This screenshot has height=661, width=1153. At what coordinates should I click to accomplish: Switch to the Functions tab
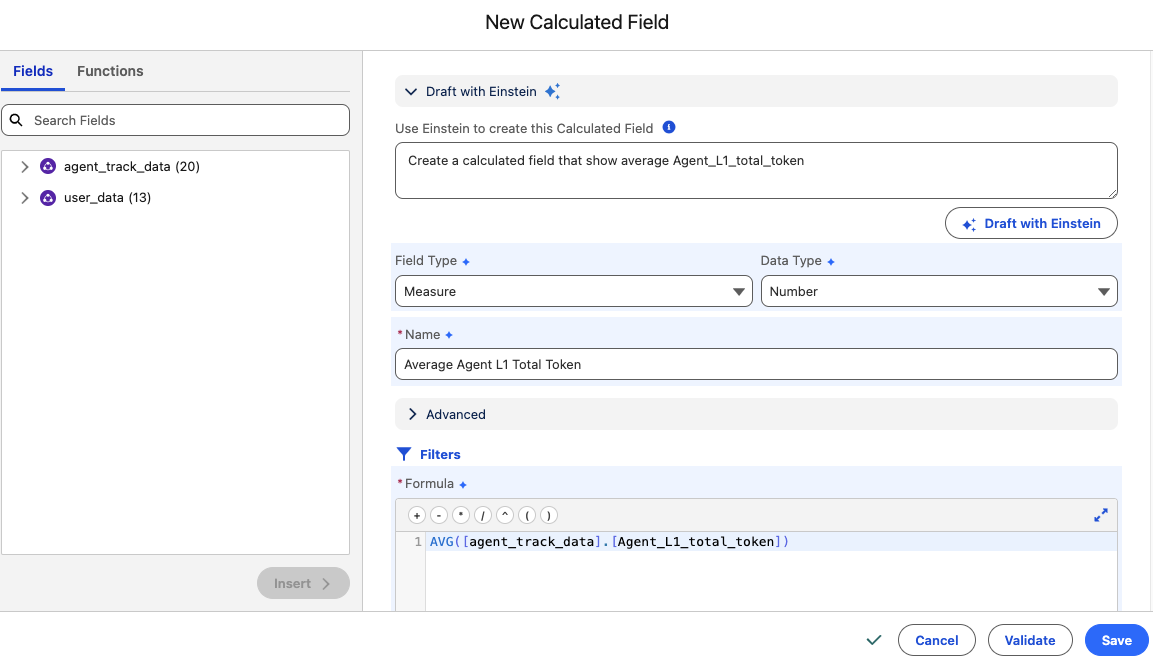pyautogui.click(x=110, y=71)
